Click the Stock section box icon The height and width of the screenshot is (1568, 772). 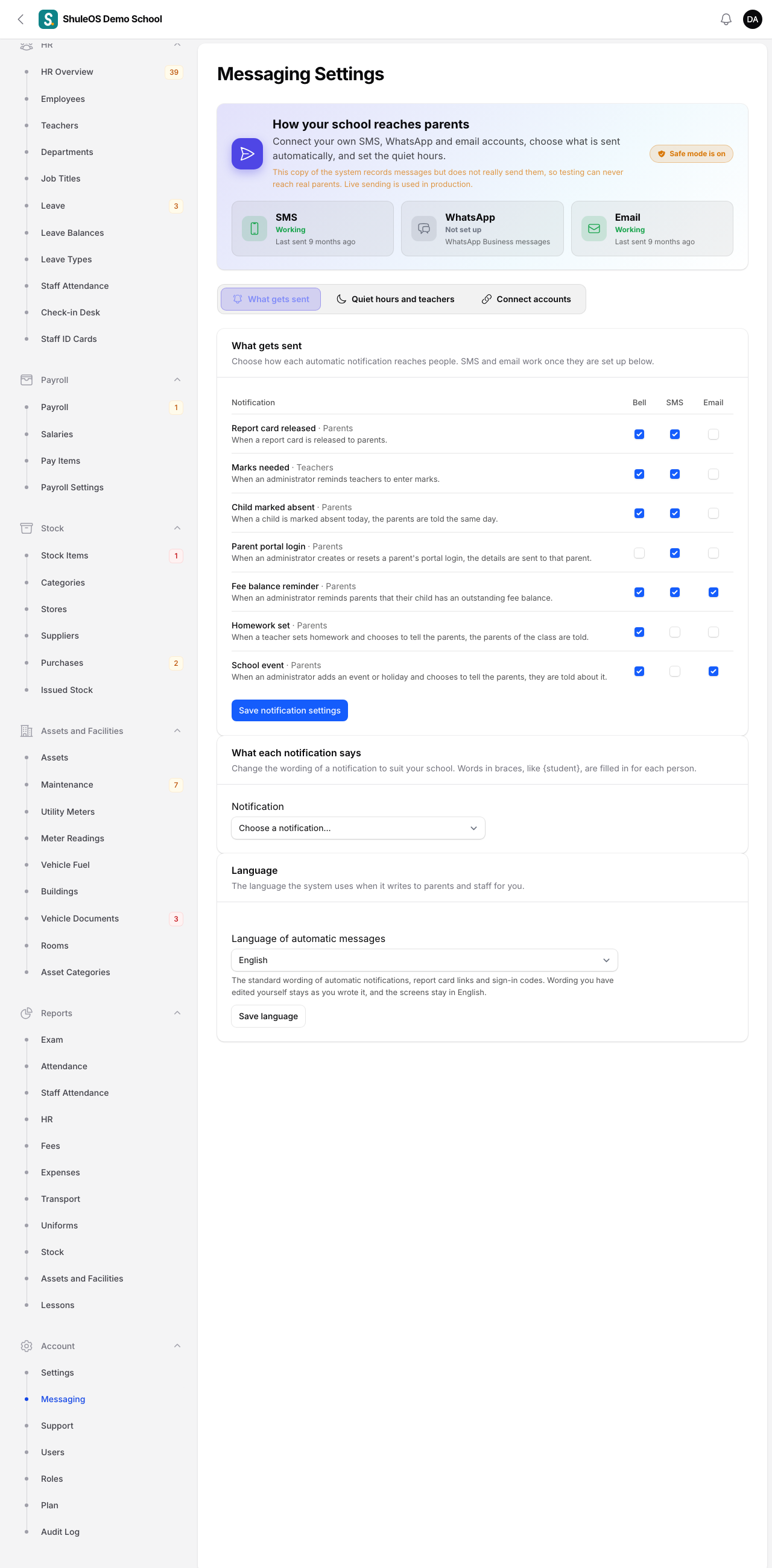point(26,528)
